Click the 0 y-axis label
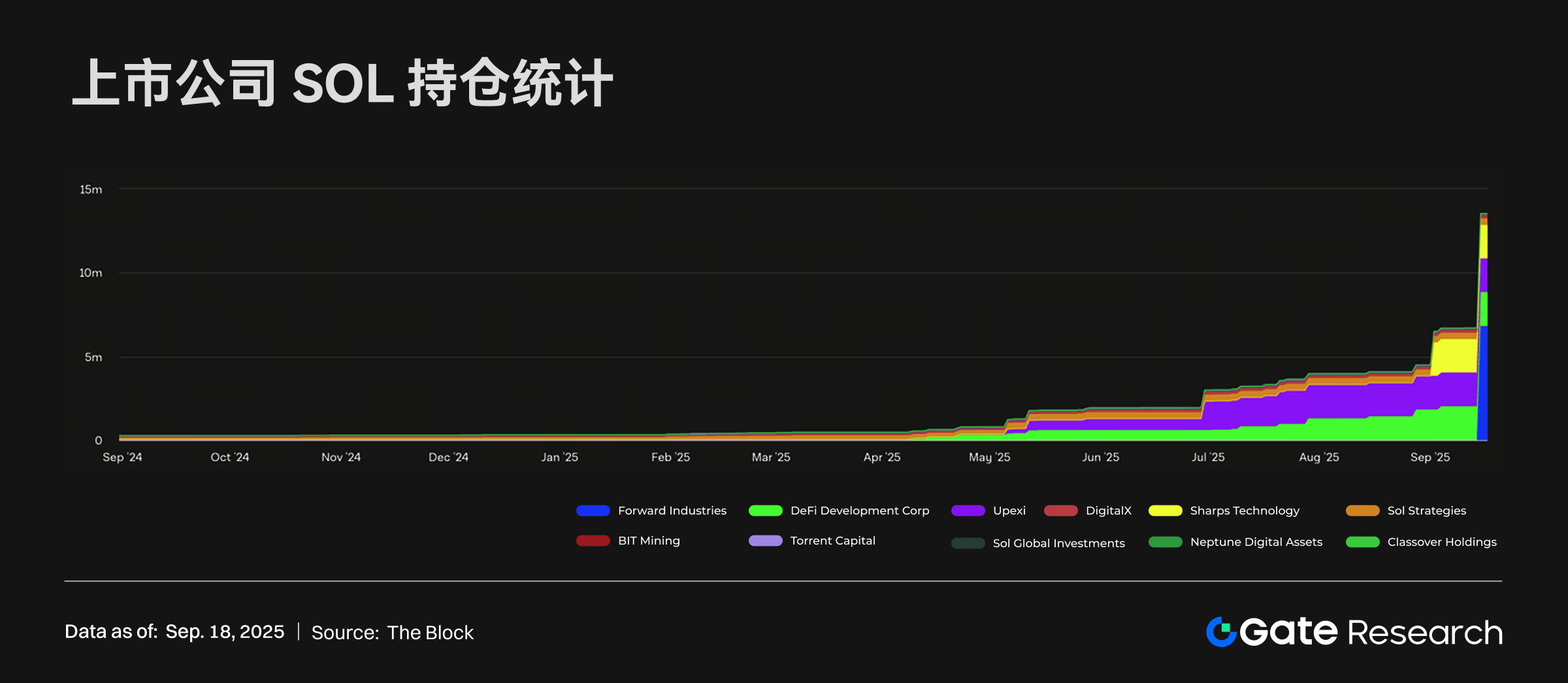 (x=99, y=441)
